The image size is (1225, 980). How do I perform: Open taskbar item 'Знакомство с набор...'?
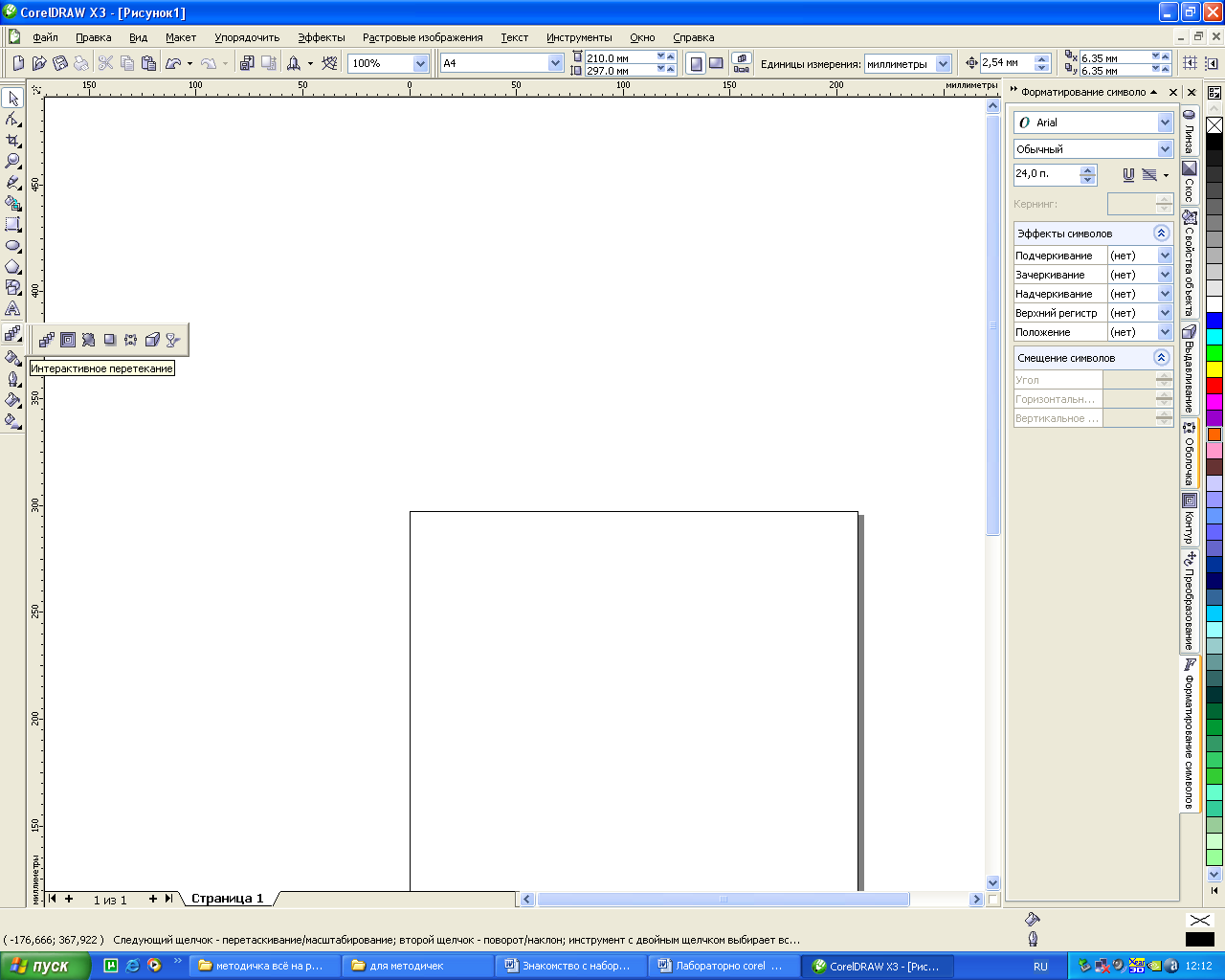point(570,966)
